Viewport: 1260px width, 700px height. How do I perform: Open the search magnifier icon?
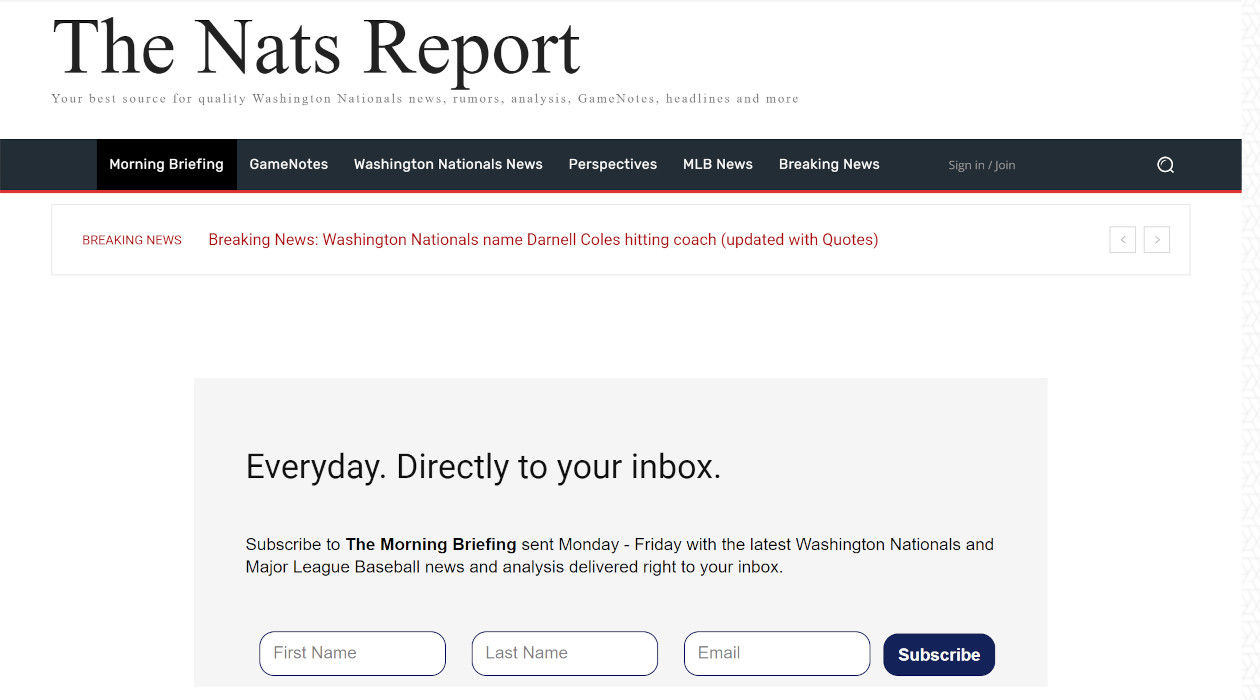tap(1165, 165)
